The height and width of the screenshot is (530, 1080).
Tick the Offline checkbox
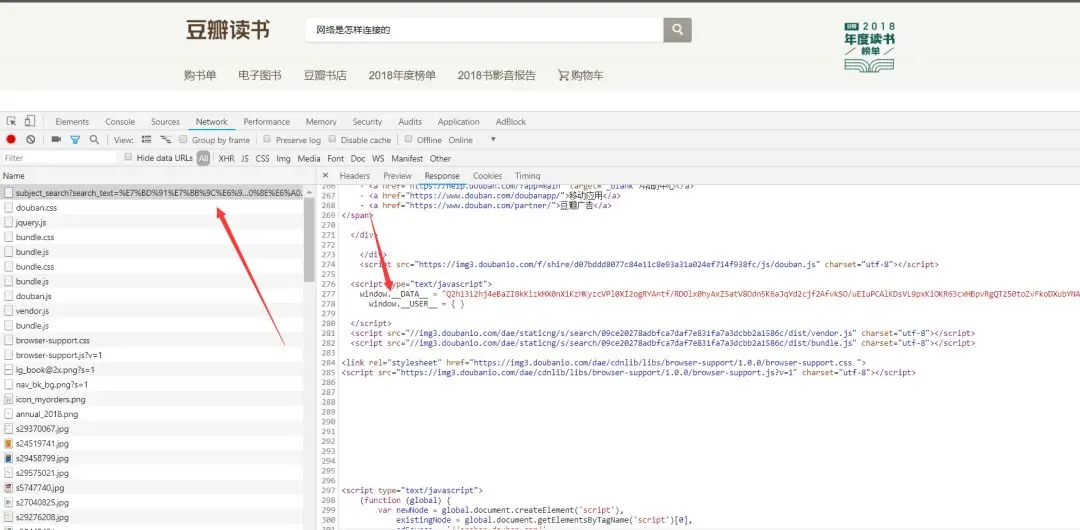point(408,139)
